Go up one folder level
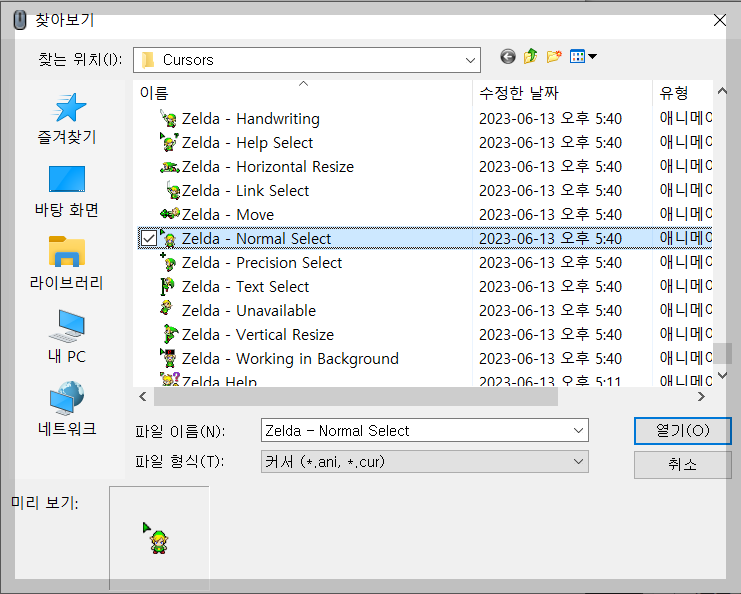The width and height of the screenshot is (741, 594). (531, 56)
